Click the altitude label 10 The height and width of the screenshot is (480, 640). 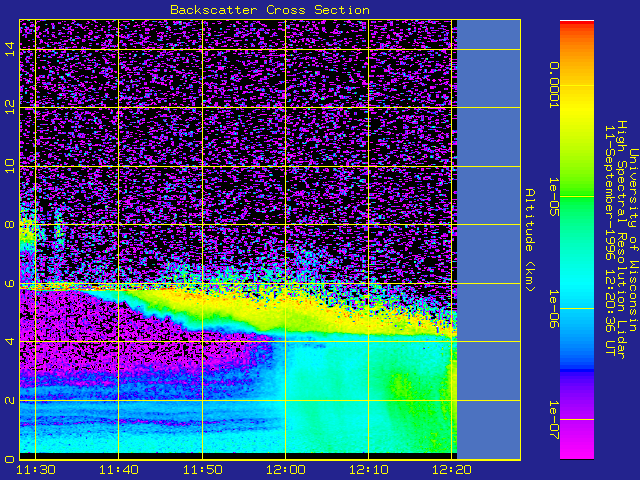10,166
